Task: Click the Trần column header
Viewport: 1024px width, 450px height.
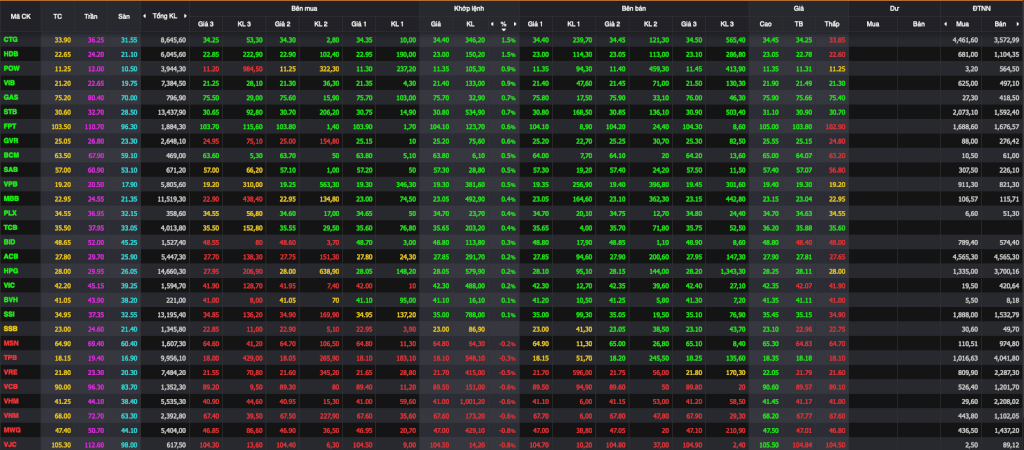Action: pos(91,16)
